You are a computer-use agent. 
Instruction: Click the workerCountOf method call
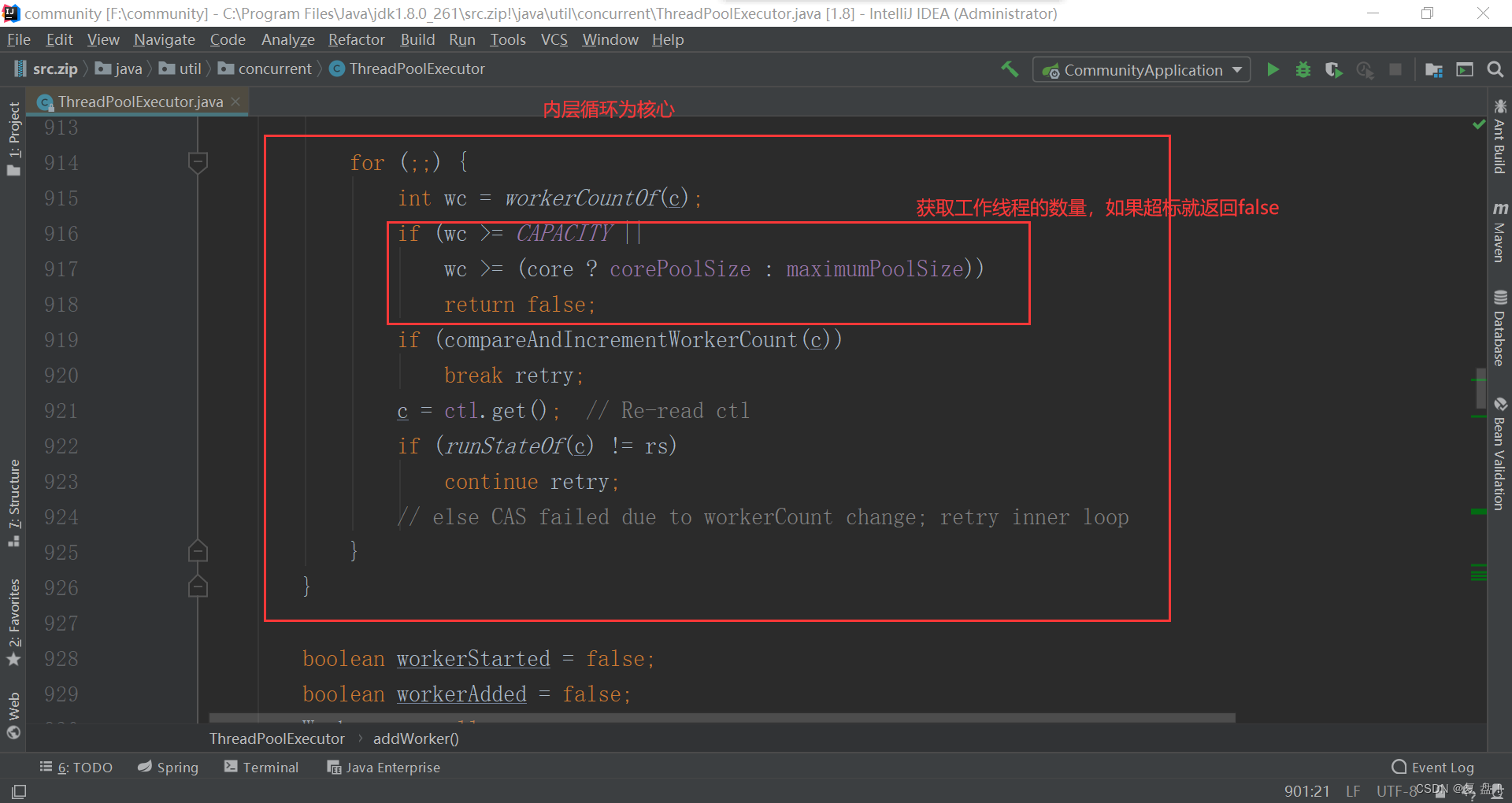(581, 198)
